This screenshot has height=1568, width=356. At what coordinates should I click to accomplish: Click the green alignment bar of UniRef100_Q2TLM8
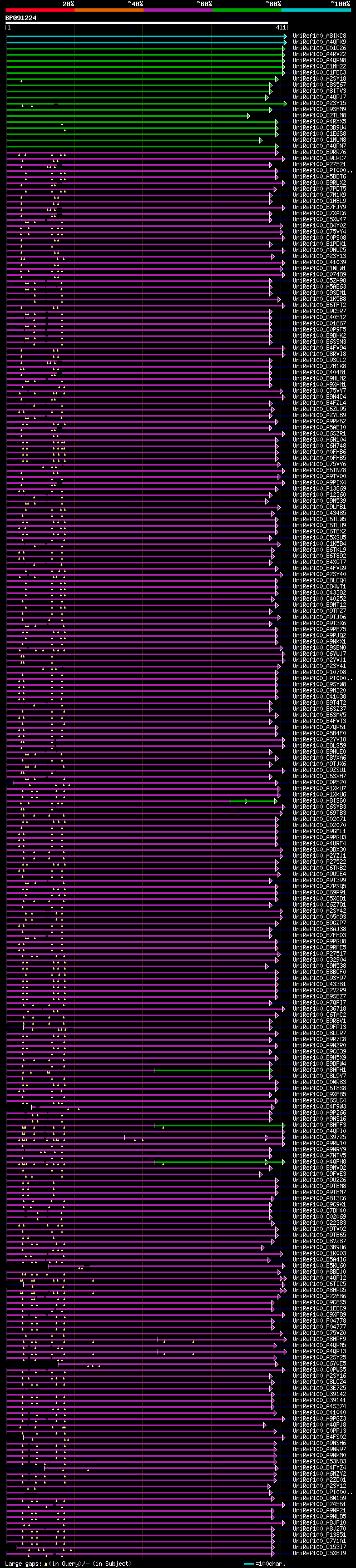[x=128, y=116]
